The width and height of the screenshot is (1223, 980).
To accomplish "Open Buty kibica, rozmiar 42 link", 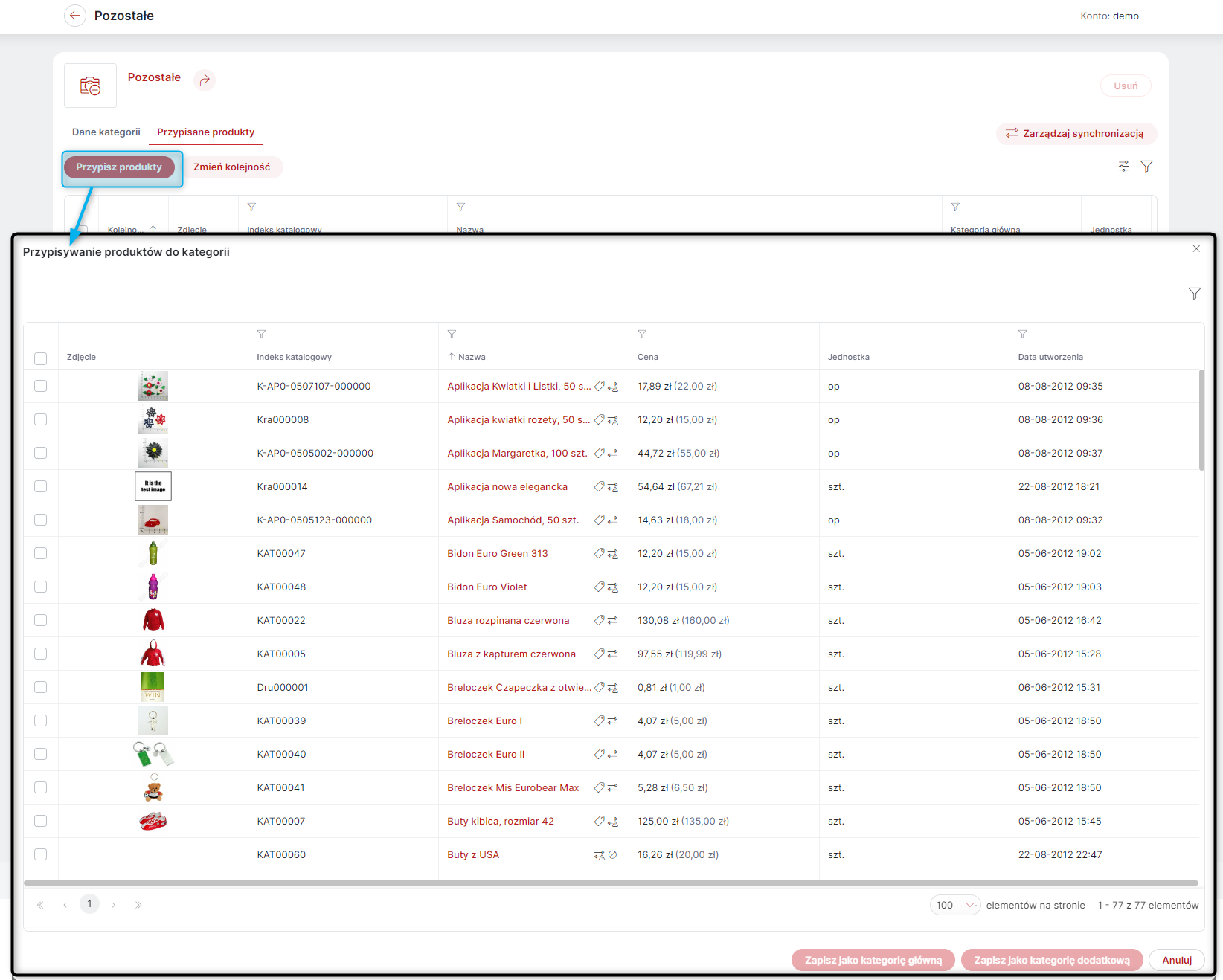I will (x=501, y=821).
